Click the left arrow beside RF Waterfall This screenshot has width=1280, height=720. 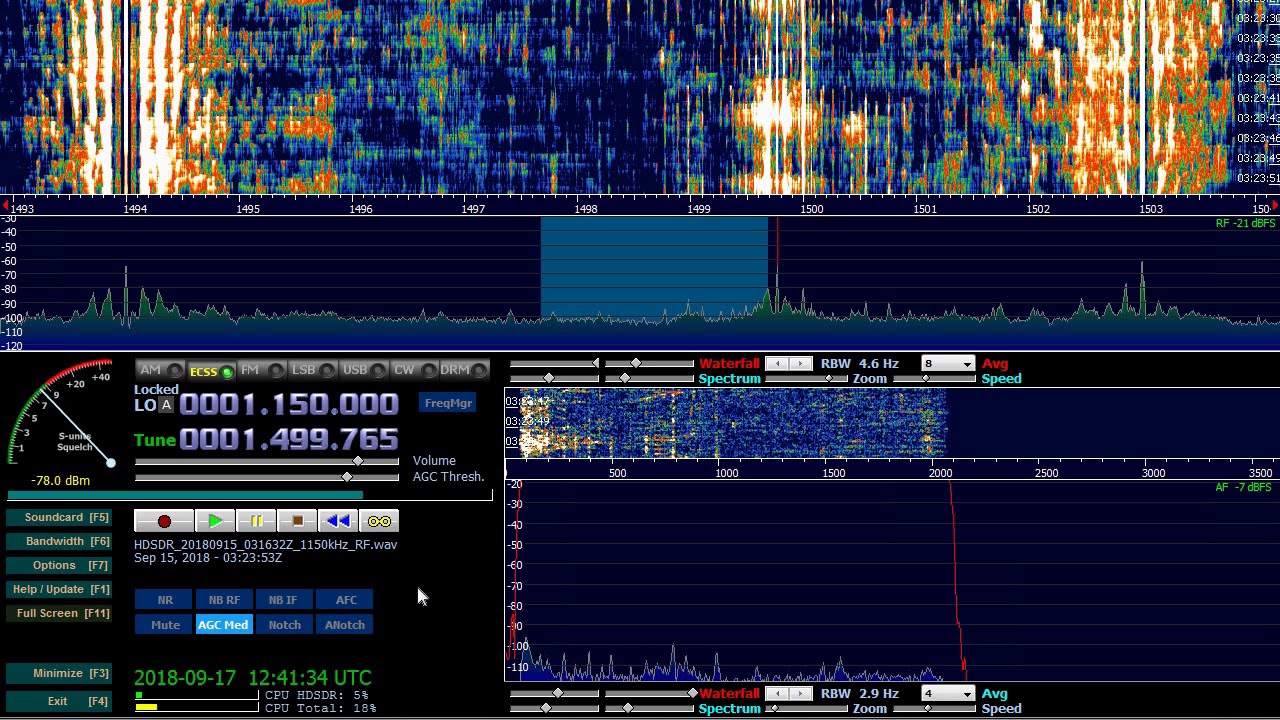point(778,364)
